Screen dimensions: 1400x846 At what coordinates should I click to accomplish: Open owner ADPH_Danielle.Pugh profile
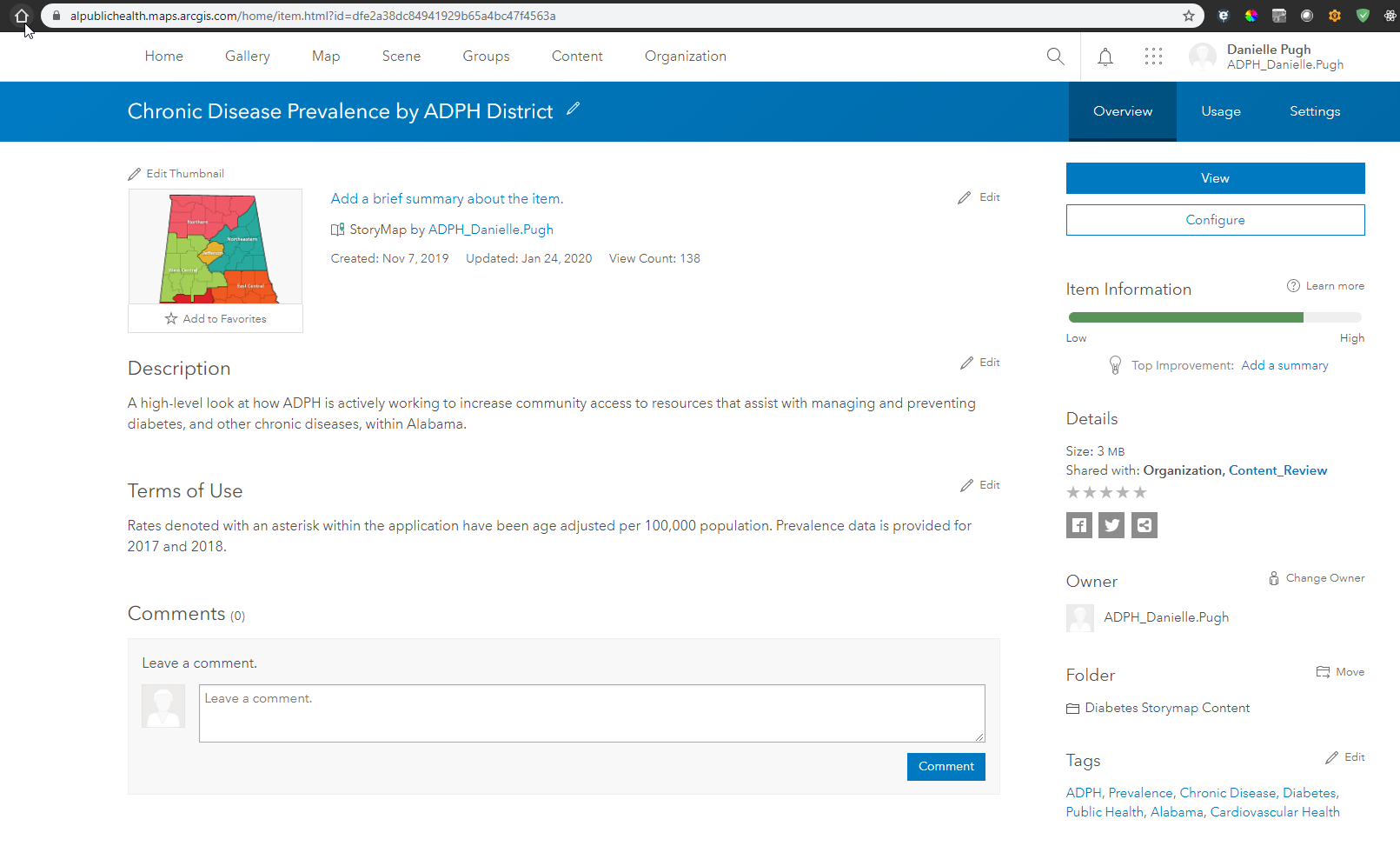pos(1166,617)
